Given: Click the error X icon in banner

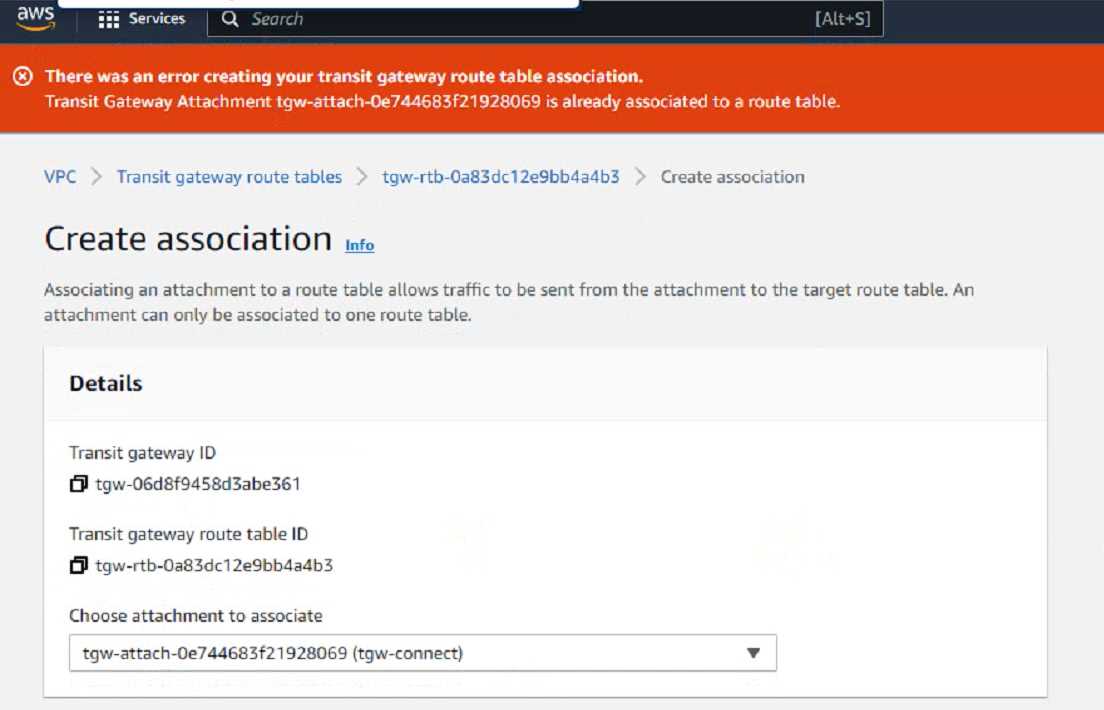Looking at the screenshot, I should click(23, 77).
